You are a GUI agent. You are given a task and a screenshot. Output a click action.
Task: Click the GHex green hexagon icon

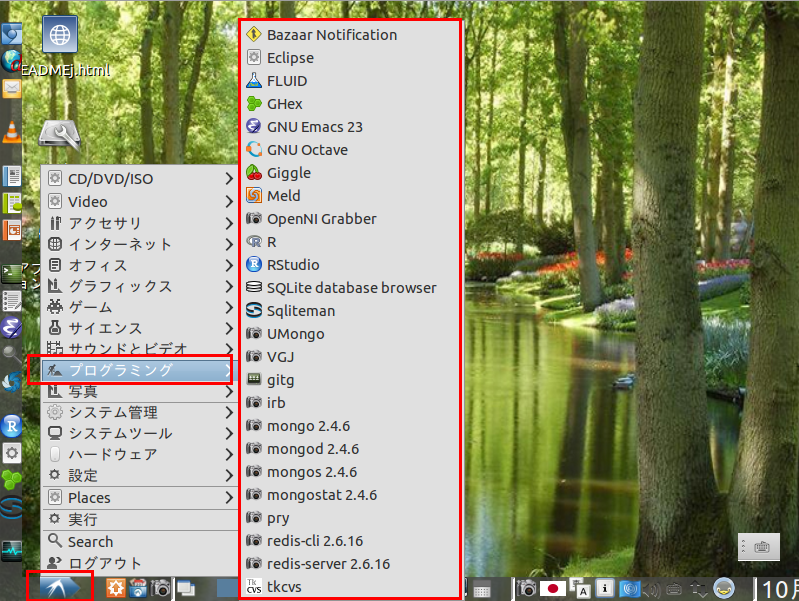click(x=254, y=103)
